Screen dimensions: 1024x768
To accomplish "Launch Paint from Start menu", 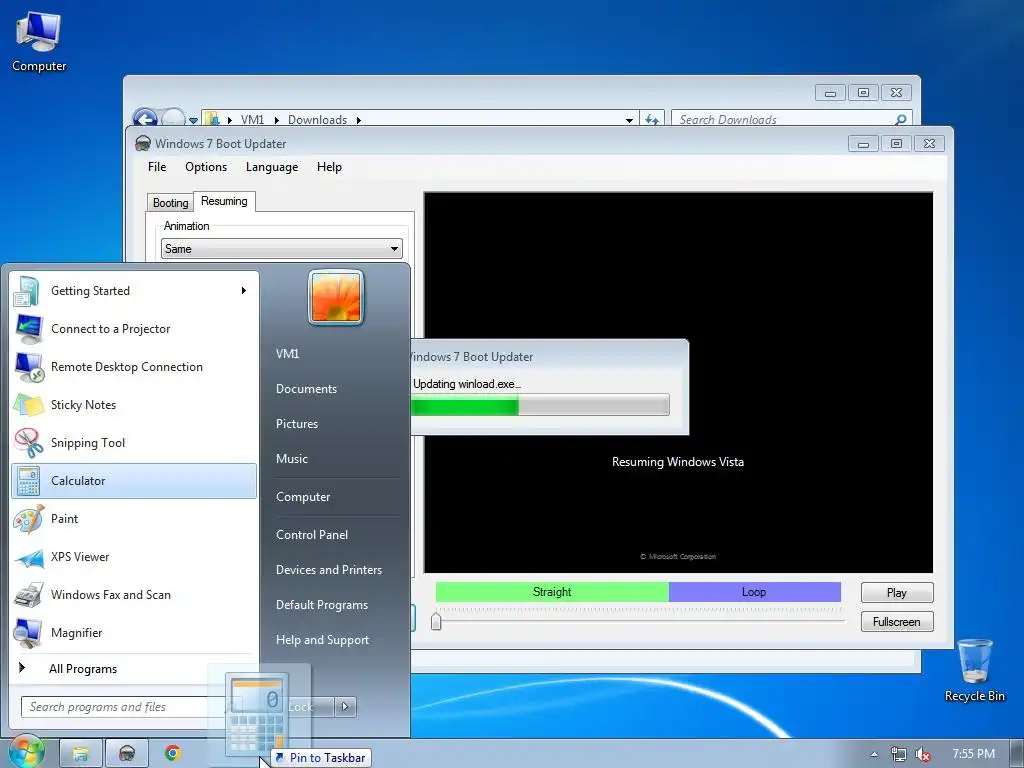I will [134, 519].
